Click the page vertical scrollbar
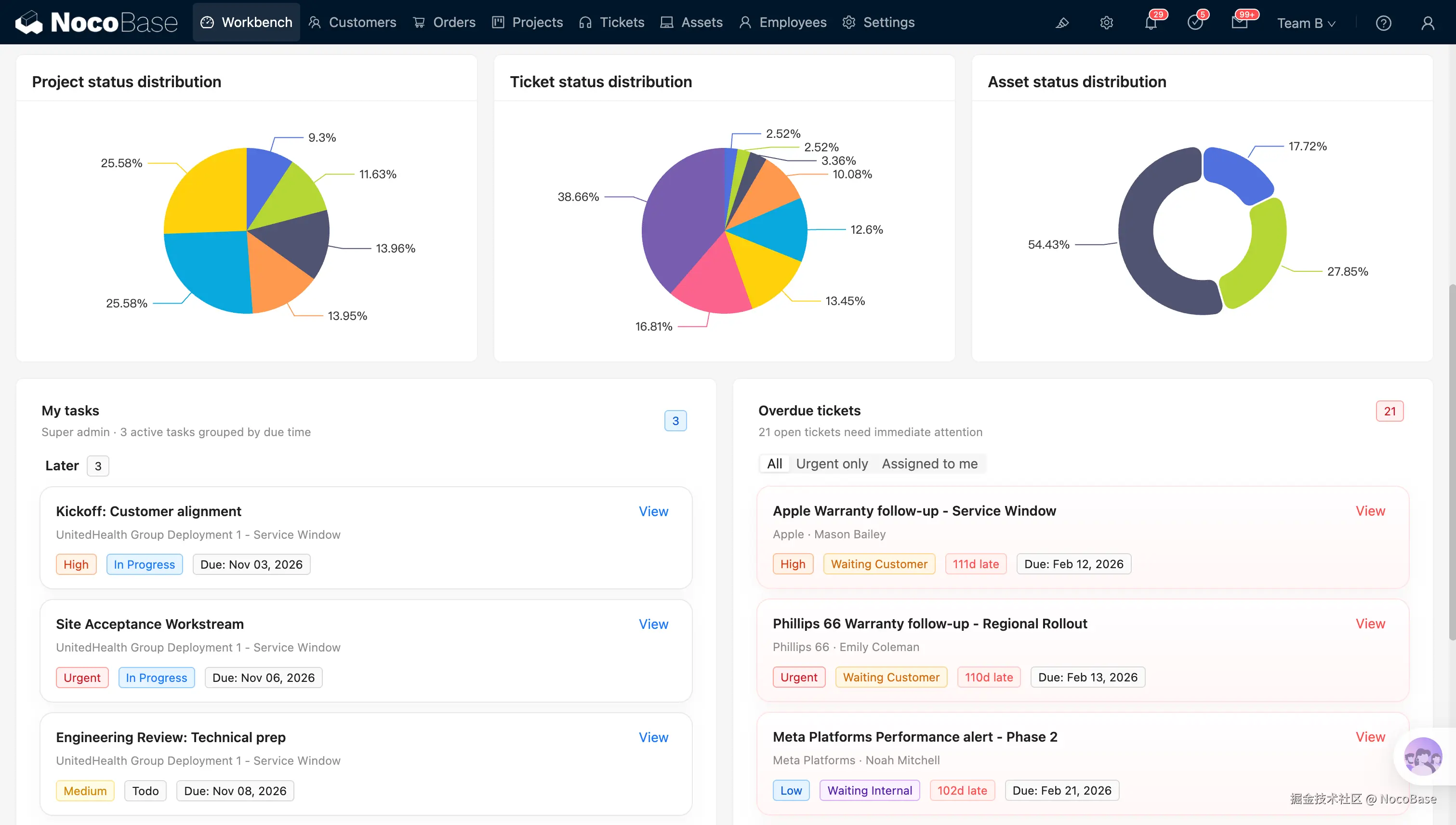The width and height of the screenshot is (1456, 825). coord(1452,462)
